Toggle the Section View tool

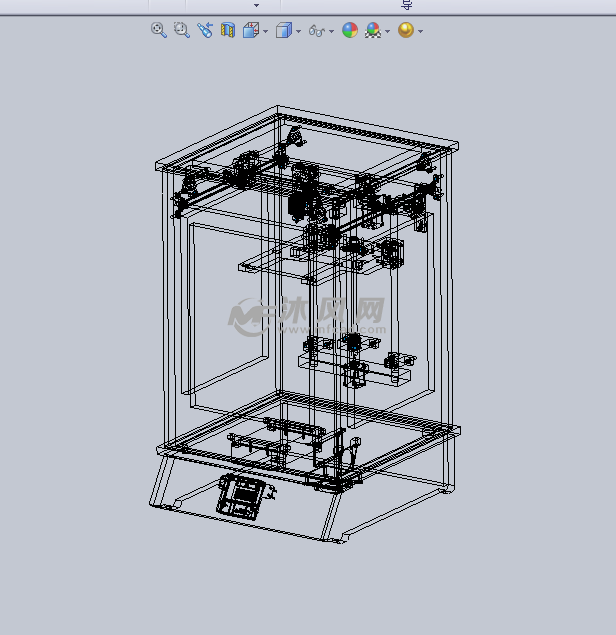[228, 31]
